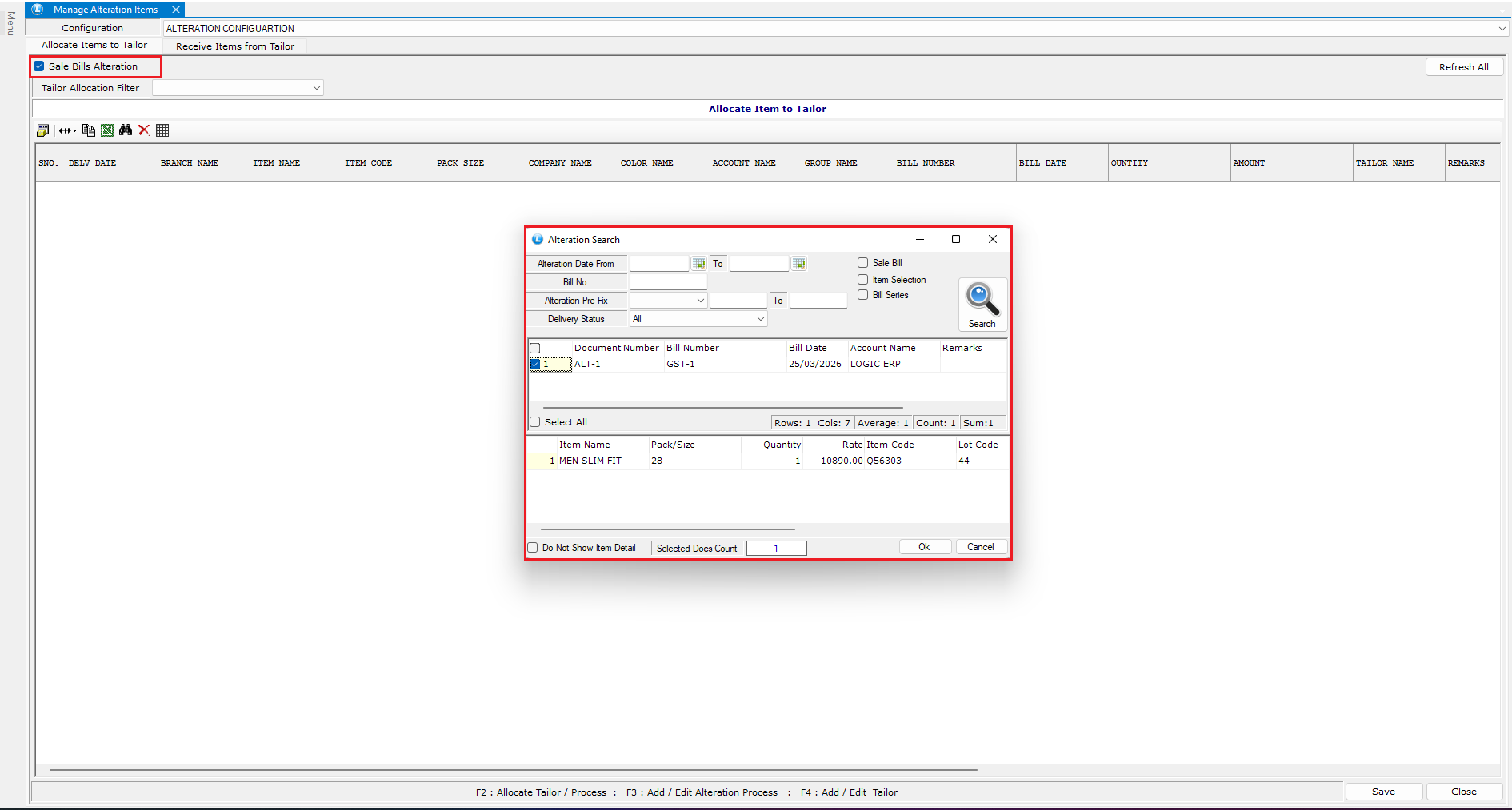Image resolution: width=1512 pixels, height=810 pixels.
Task: Check the Select All checkbox
Action: (535, 422)
